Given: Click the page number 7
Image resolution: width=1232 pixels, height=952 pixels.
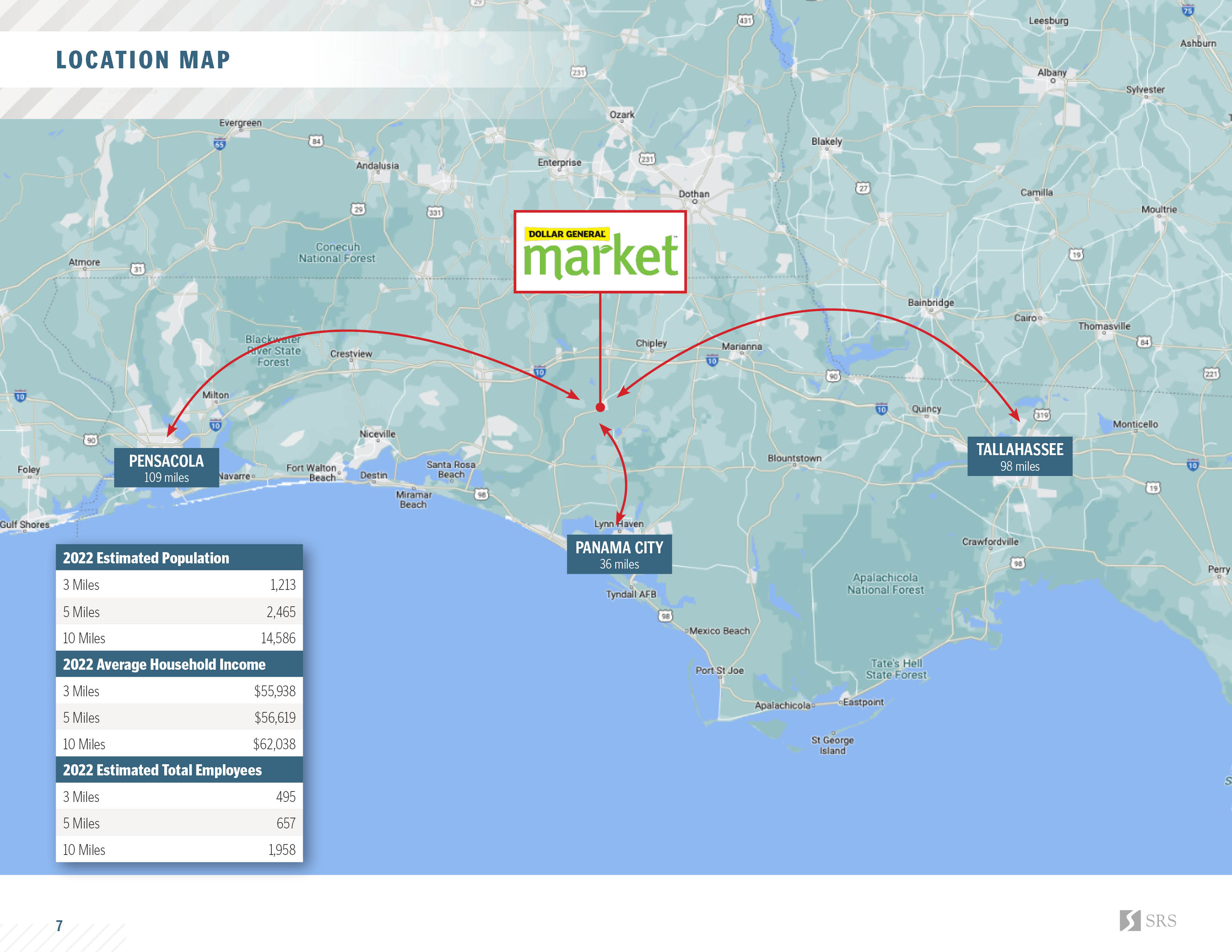Looking at the screenshot, I should (x=59, y=925).
